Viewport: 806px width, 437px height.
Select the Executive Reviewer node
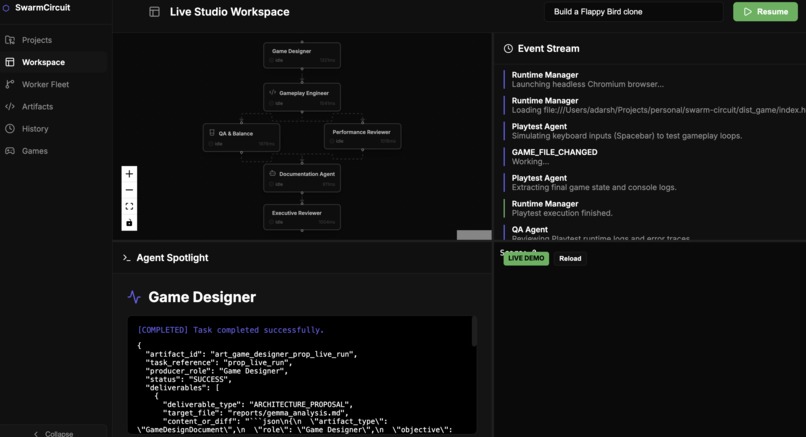coord(302,217)
